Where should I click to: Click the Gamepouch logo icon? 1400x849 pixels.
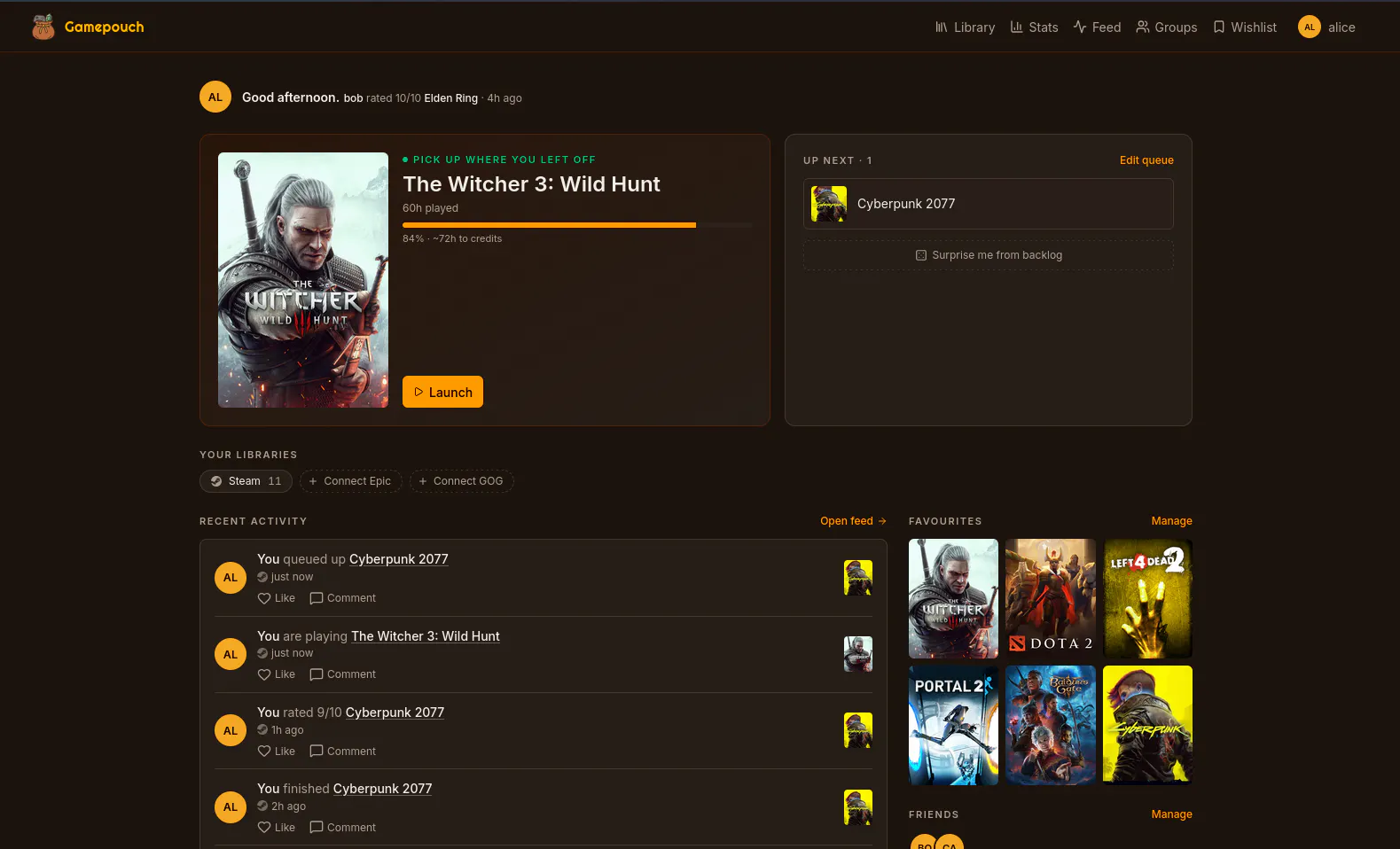click(43, 27)
